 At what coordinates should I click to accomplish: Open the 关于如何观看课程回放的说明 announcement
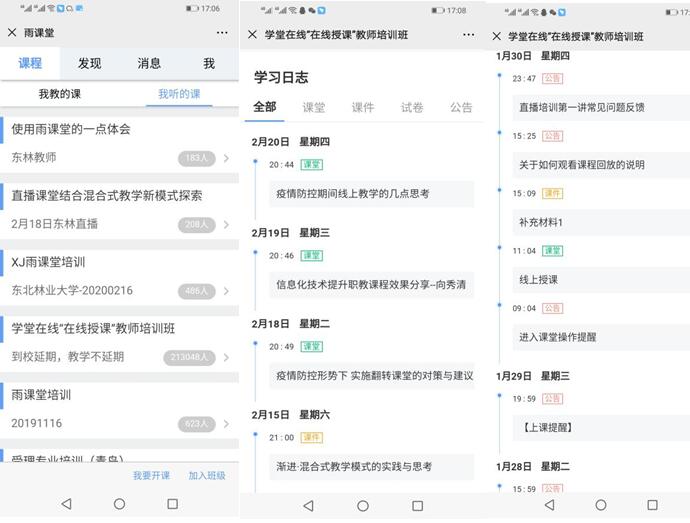click(582, 165)
